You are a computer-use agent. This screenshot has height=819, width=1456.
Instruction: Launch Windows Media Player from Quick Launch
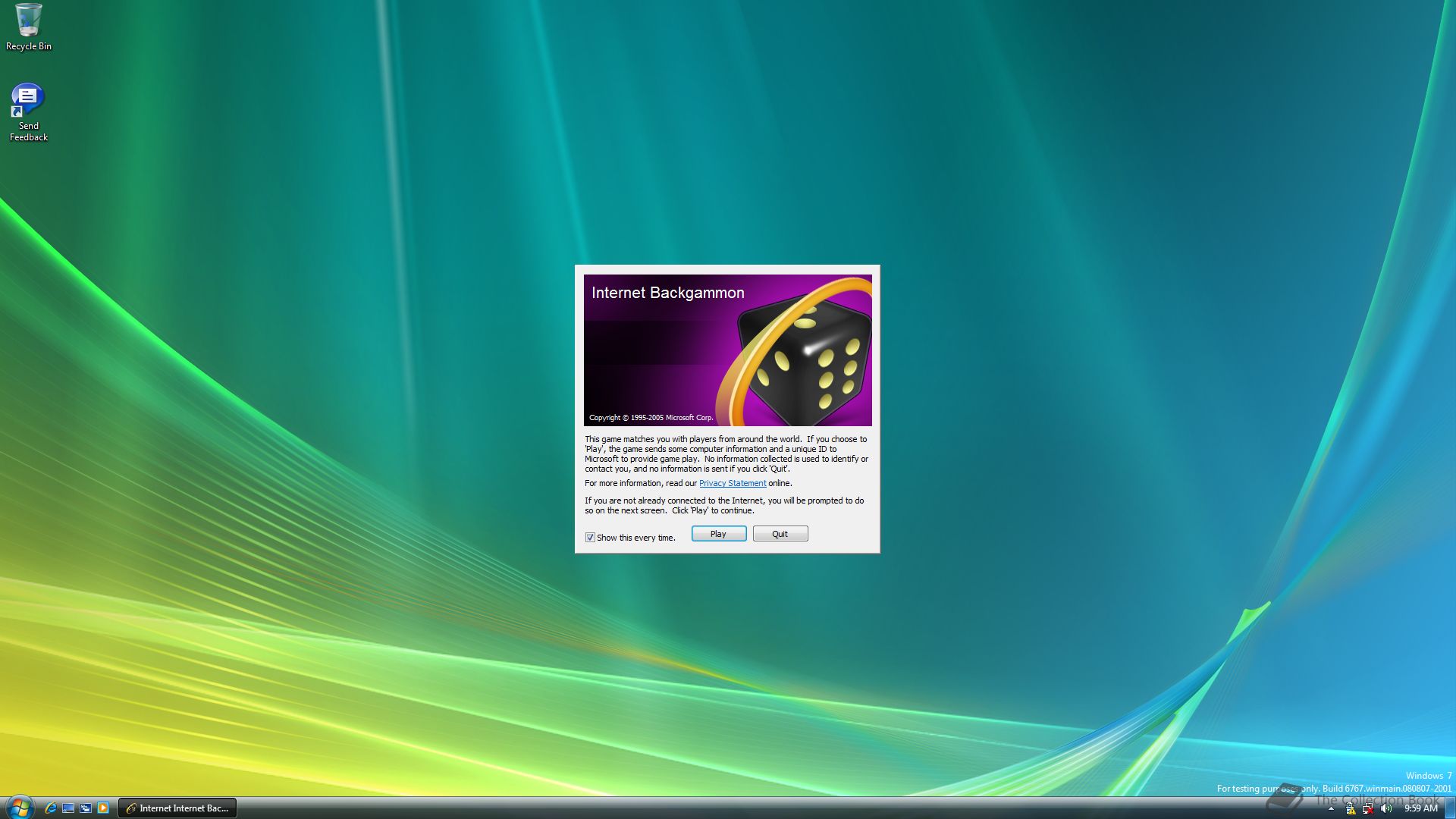(103, 808)
